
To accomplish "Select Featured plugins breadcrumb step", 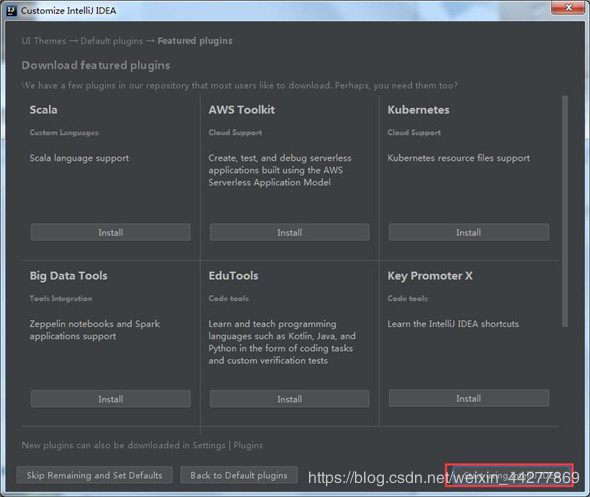I will coord(195,41).
